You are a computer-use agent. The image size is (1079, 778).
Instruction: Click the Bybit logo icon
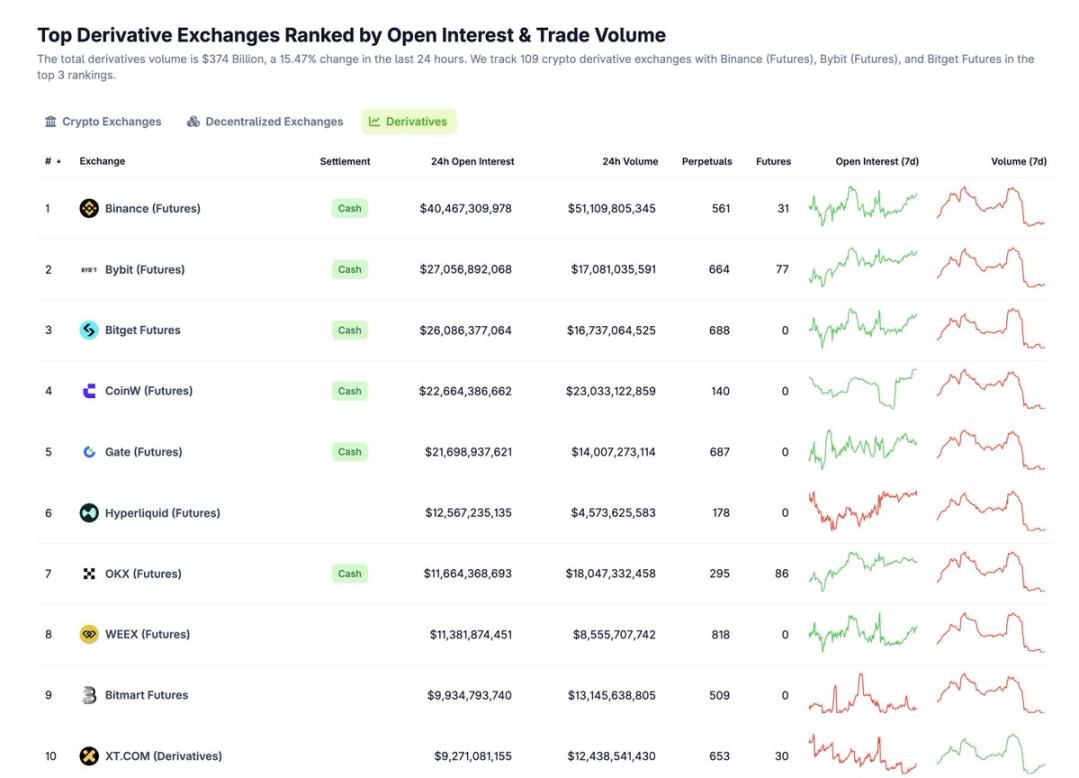[89, 270]
